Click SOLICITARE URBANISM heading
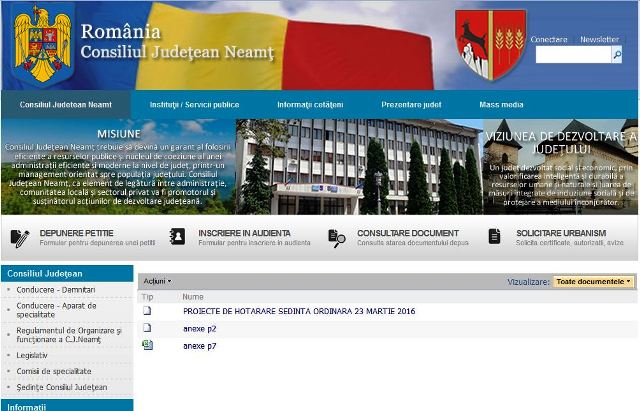Image resolution: width=640 pixels, height=411 pixels. (561, 233)
